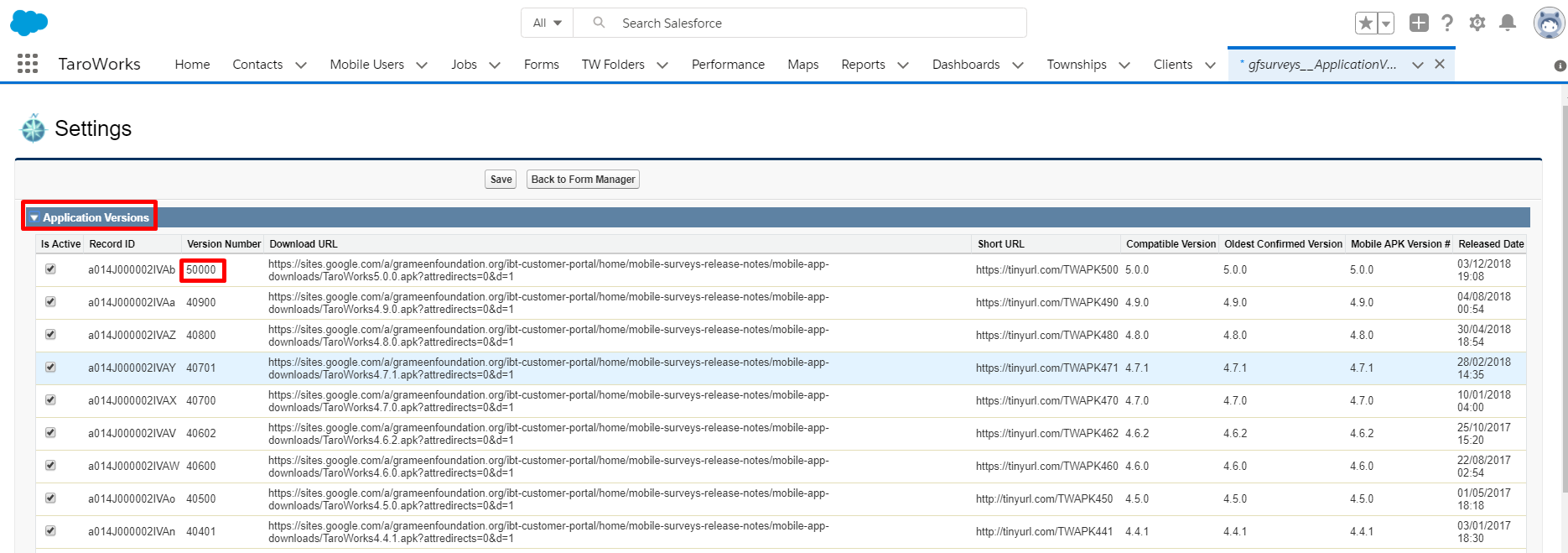Viewport: 1568px width, 553px height.
Task: Open the Notifications bell icon
Action: click(x=1508, y=23)
